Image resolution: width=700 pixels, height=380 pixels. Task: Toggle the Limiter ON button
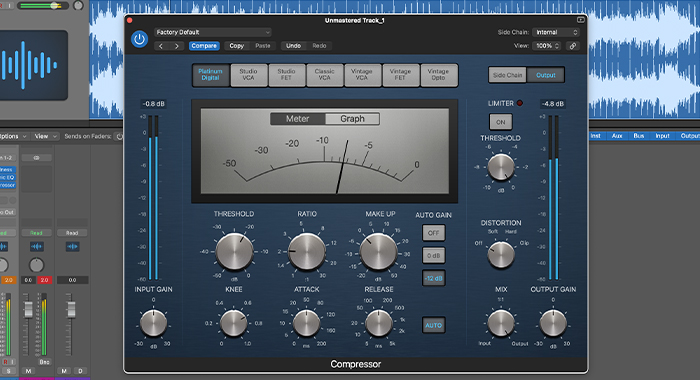click(x=500, y=122)
